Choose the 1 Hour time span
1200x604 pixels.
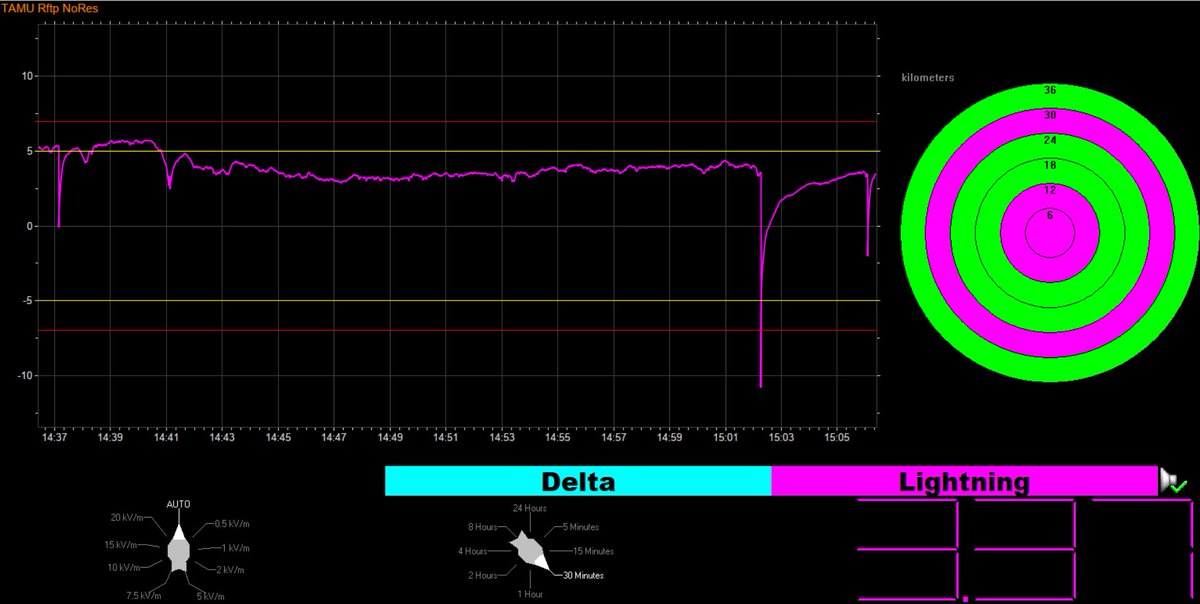pyautogui.click(x=529, y=596)
